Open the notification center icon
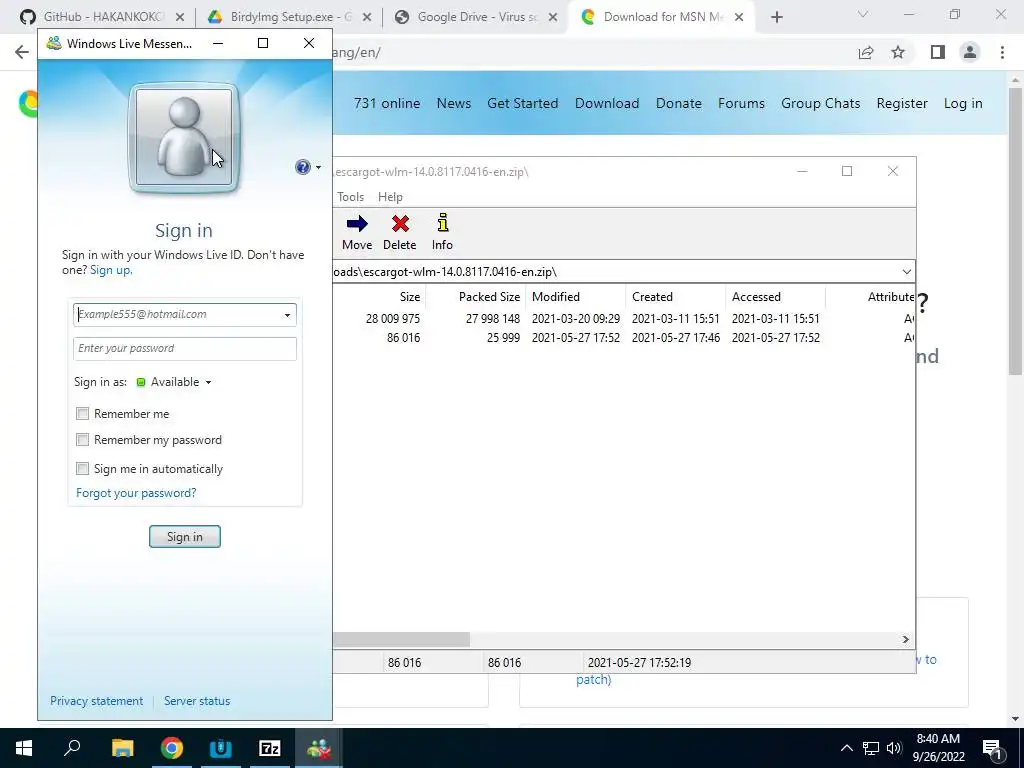Screen dimensions: 1024x768 pos(993,748)
